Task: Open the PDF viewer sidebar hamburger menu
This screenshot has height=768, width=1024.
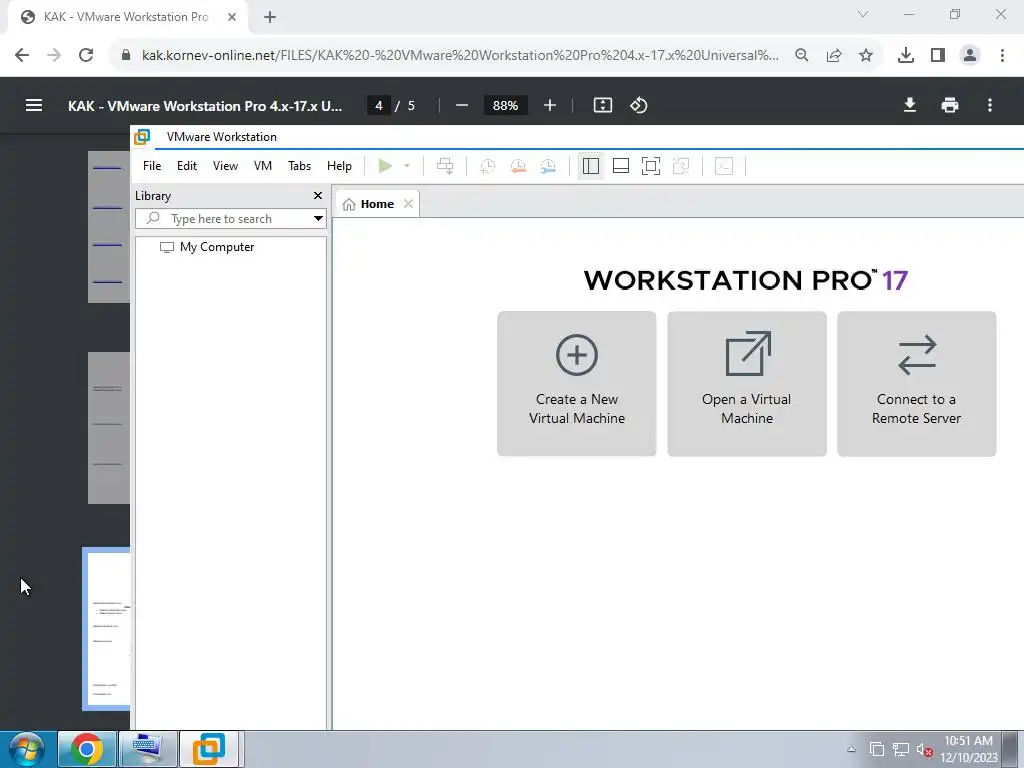Action: click(x=34, y=105)
